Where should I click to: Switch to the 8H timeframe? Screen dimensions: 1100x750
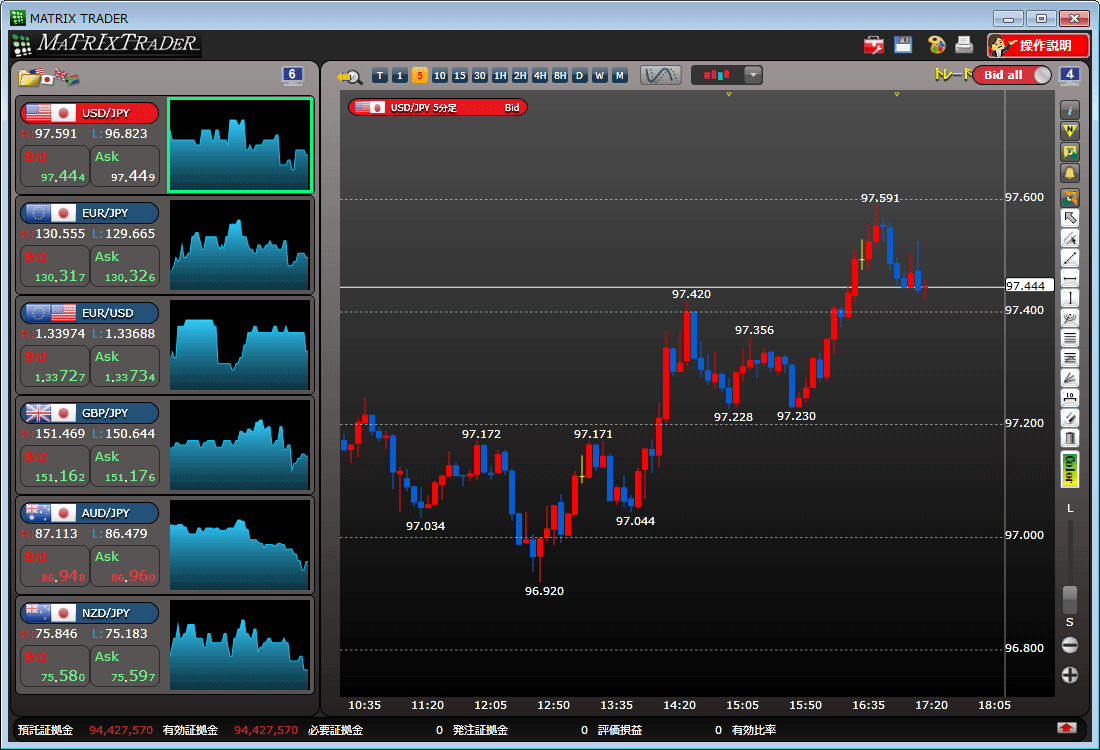560,76
